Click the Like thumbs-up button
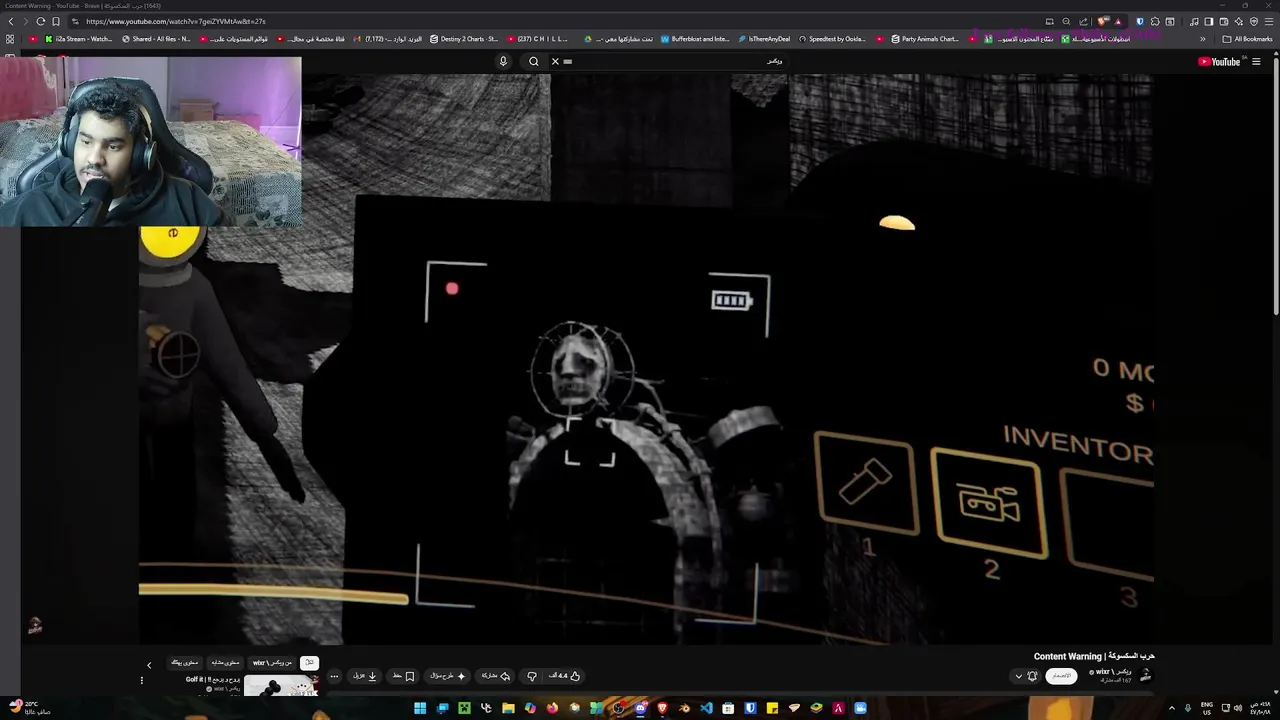The image size is (1280, 720). point(565,676)
